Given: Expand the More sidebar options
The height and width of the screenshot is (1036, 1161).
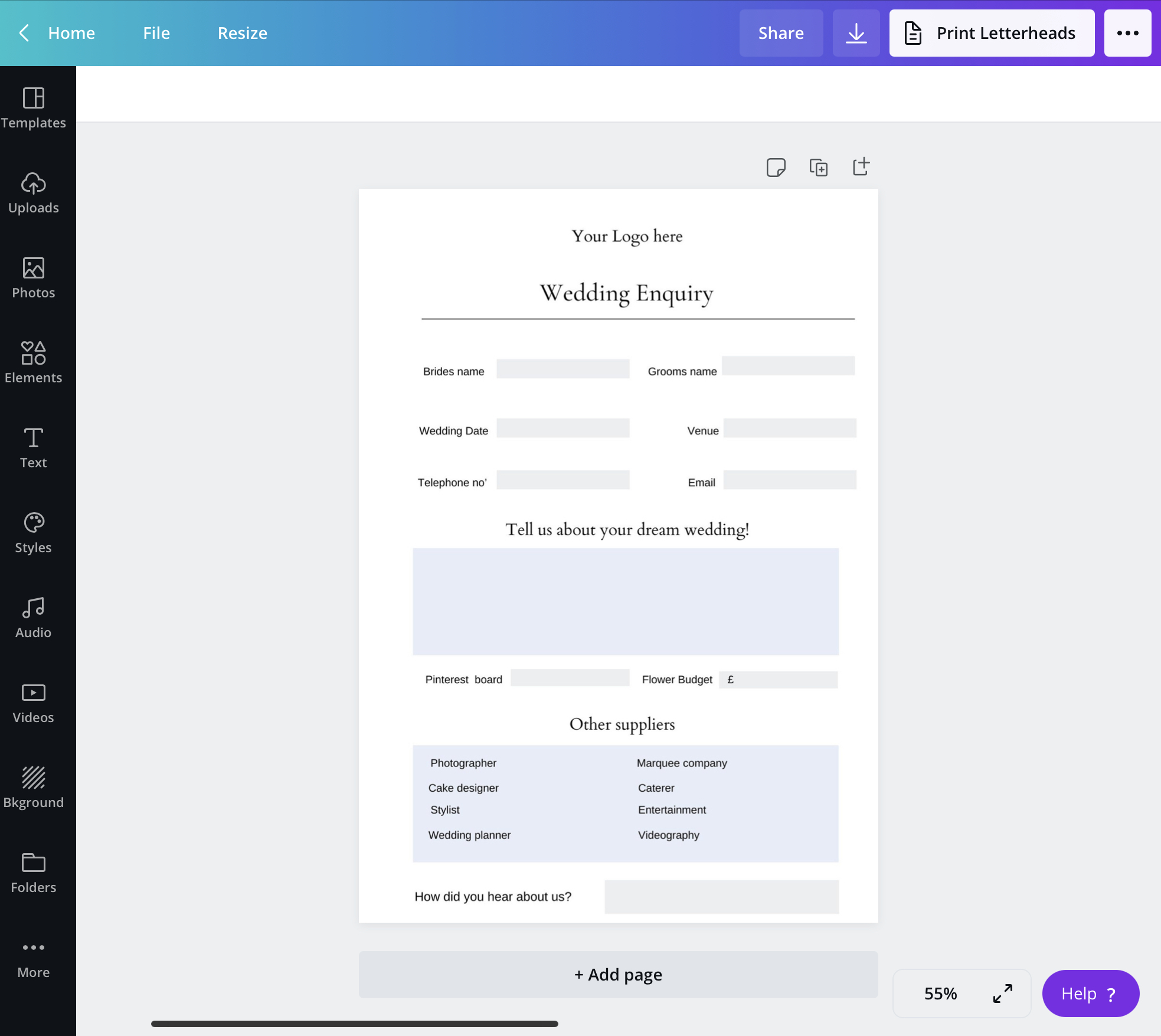Looking at the screenshot, I should pos(34,958).
